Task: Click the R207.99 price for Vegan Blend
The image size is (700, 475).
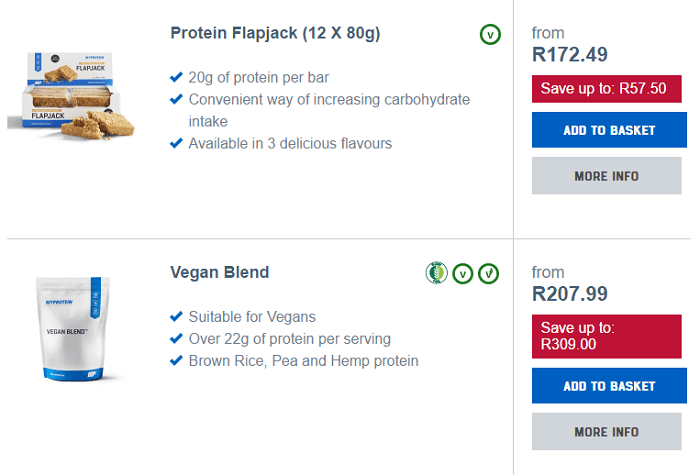Action: (570, 294)
